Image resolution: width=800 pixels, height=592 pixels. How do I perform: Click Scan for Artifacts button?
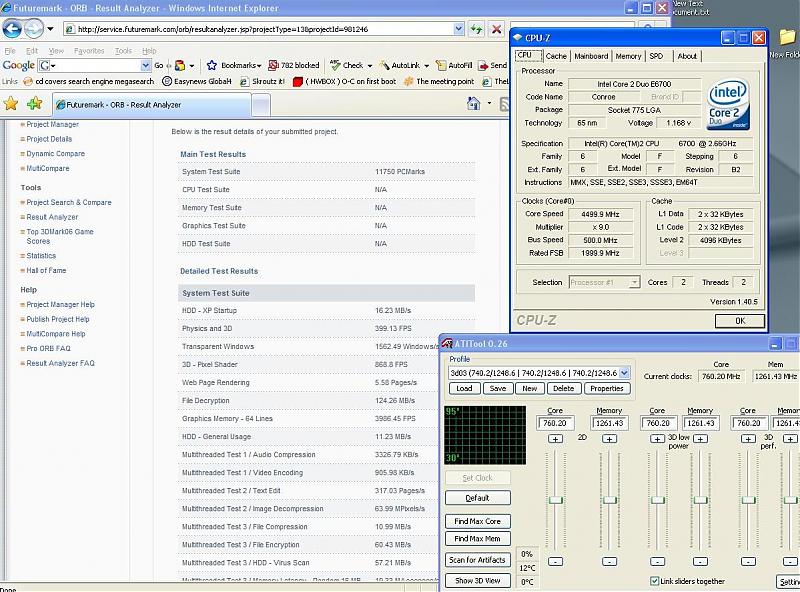click(x=478, y=560)
